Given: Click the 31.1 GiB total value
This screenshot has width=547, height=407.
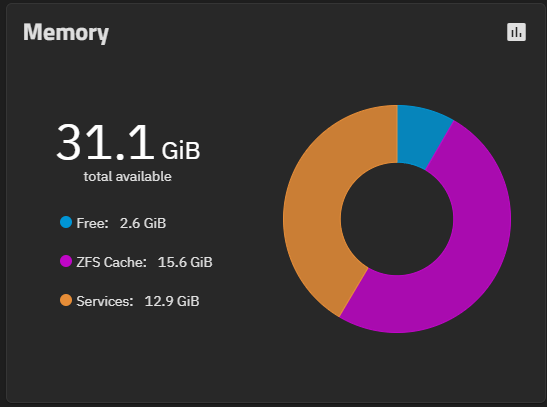Looking at the screenshot, I should pos(128,143).
